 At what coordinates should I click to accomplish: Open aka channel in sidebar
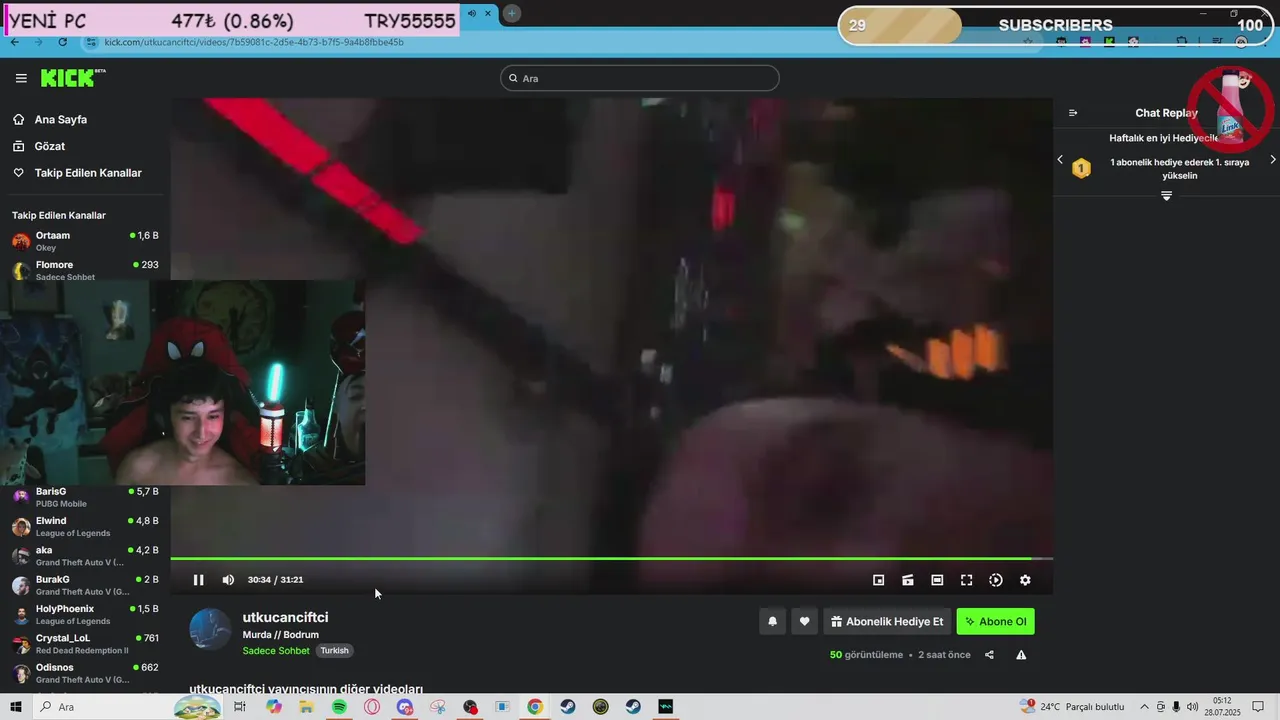(85, 556)
